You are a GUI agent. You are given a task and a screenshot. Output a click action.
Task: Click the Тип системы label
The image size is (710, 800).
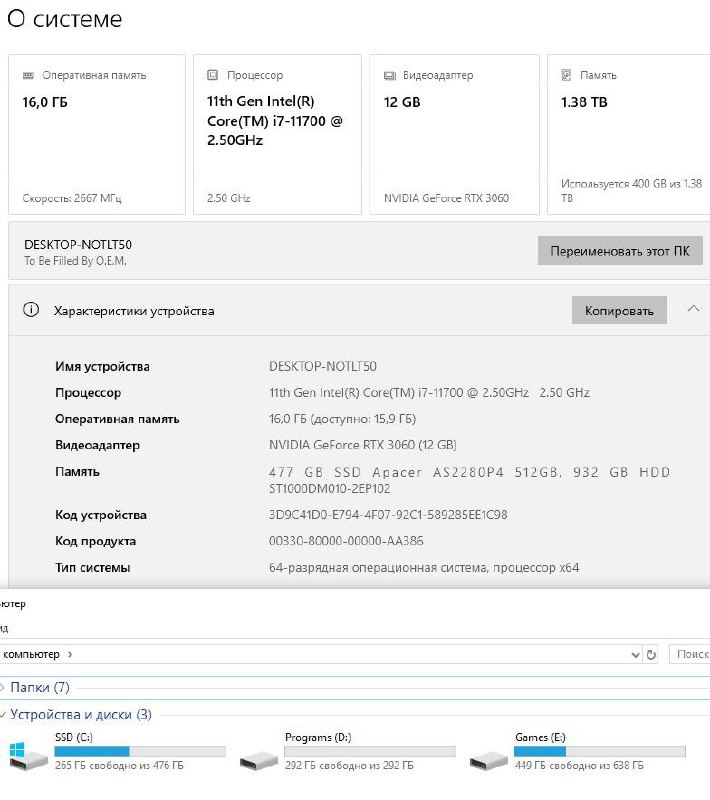tap(92, 567)
